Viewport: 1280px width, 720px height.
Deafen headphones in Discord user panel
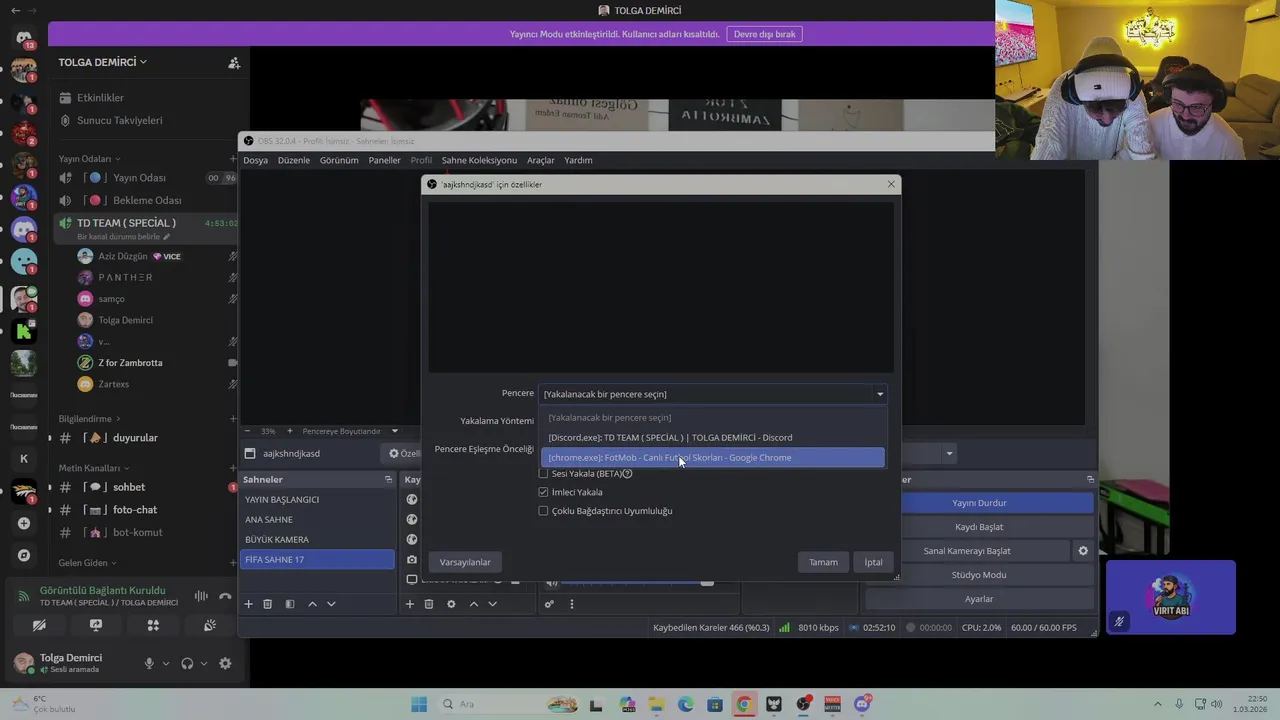coord(187,663)
